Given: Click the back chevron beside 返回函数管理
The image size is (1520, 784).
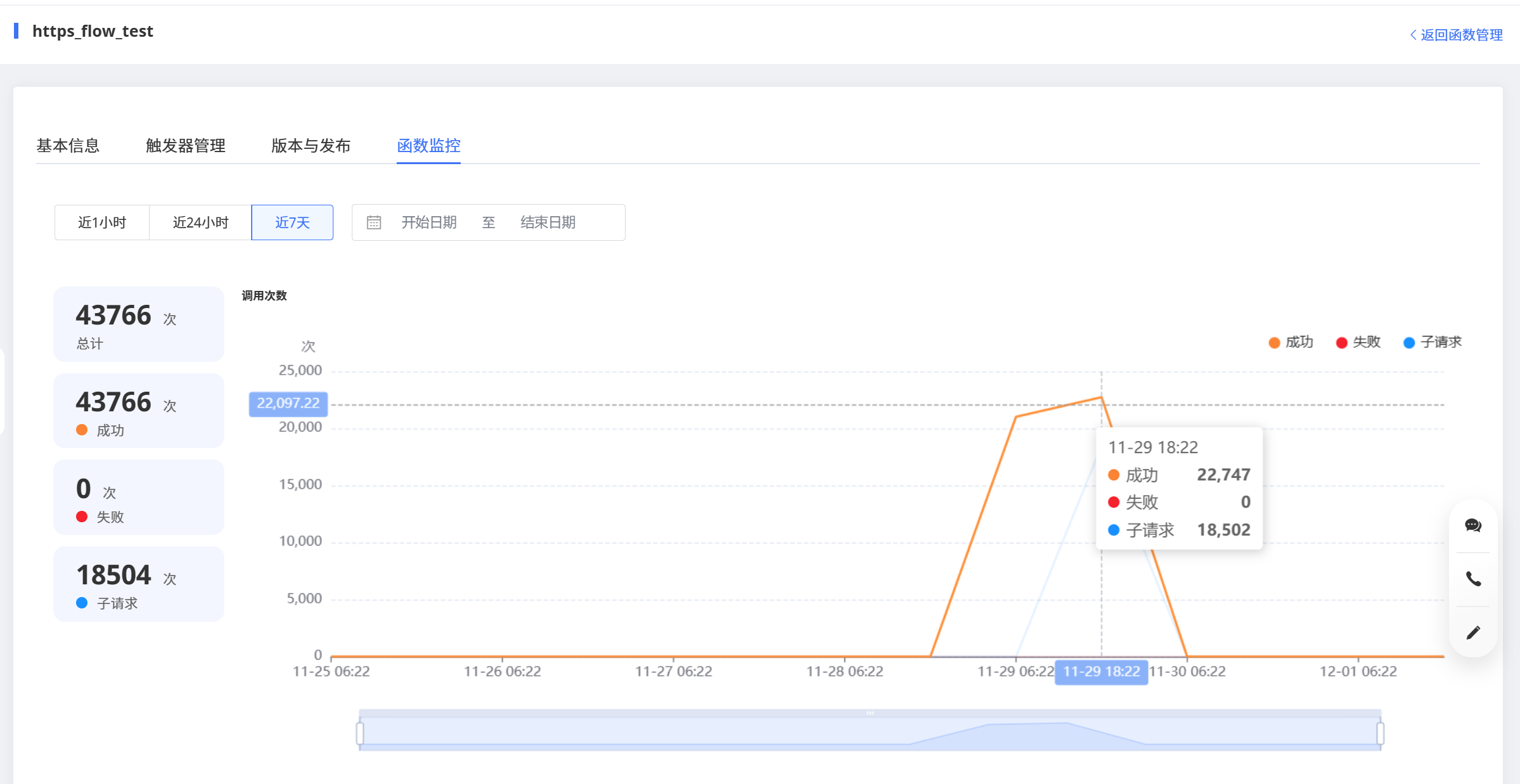Looking at the screenshot, I should (x=1413, y=35).
